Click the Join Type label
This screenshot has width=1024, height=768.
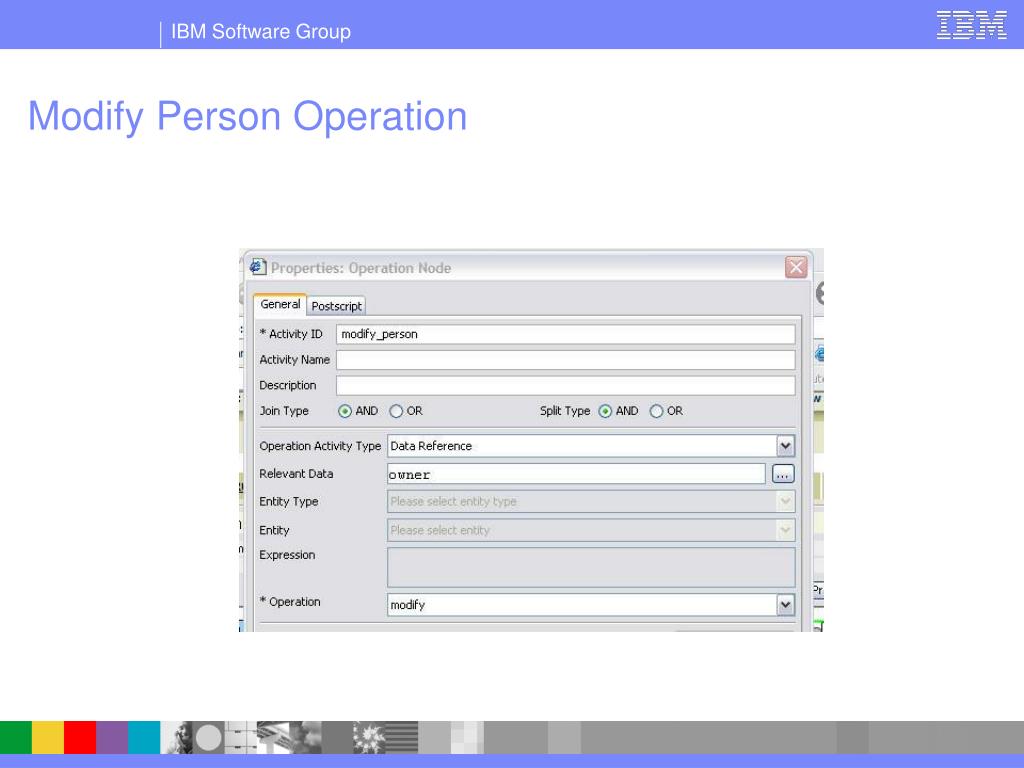[x=284, y=411]
